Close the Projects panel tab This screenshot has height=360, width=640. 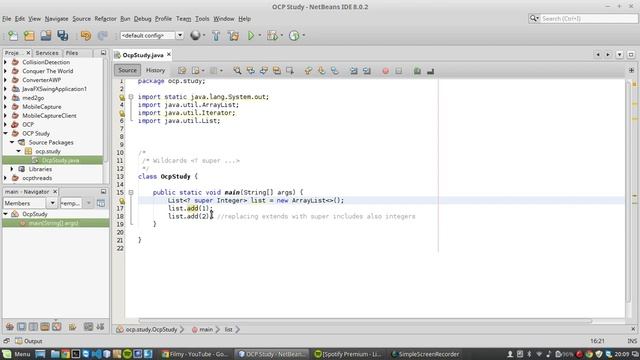point(28,53)
